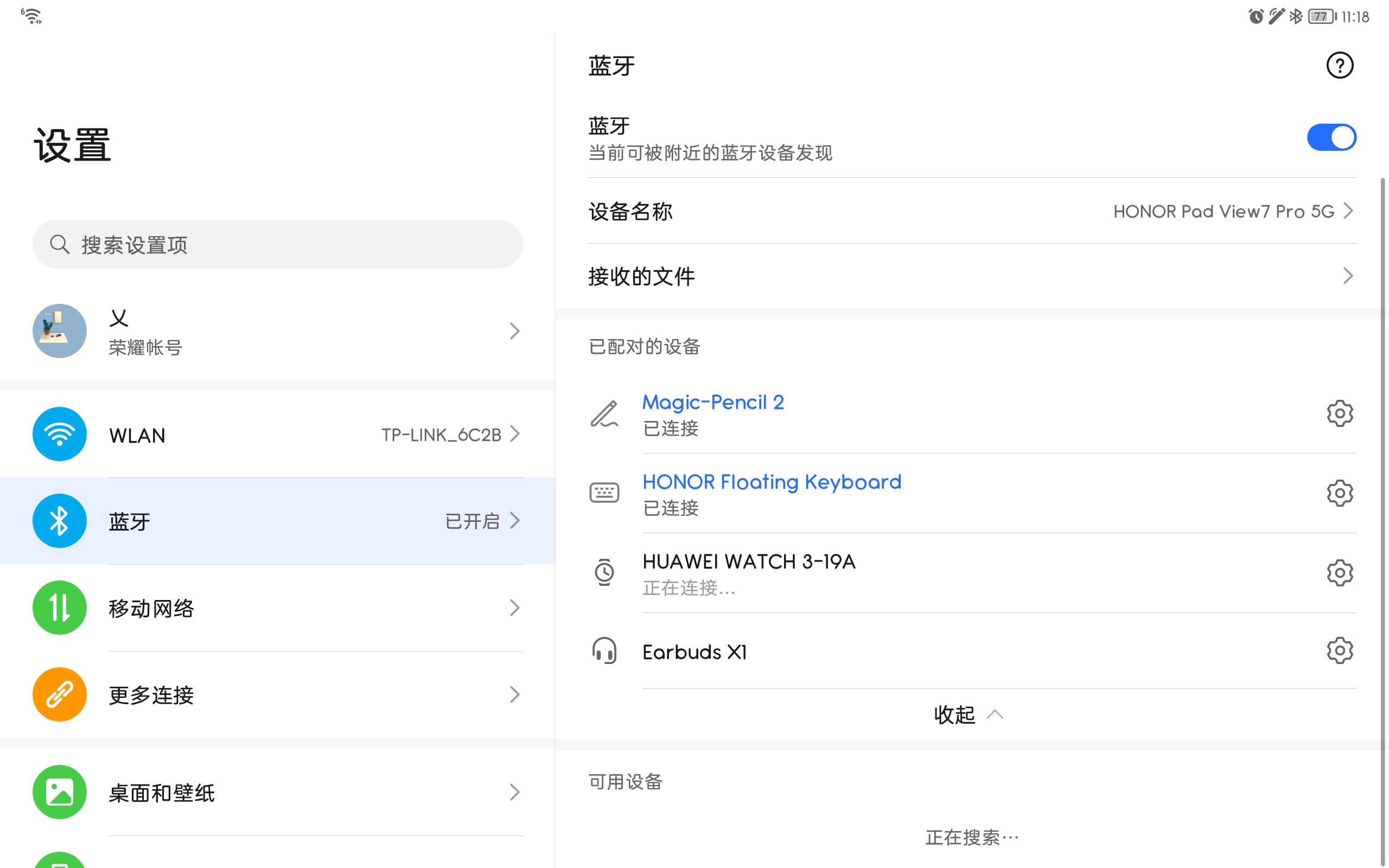
Task: Tap the 已配对的设备 section header
Action: coord(644,347)
